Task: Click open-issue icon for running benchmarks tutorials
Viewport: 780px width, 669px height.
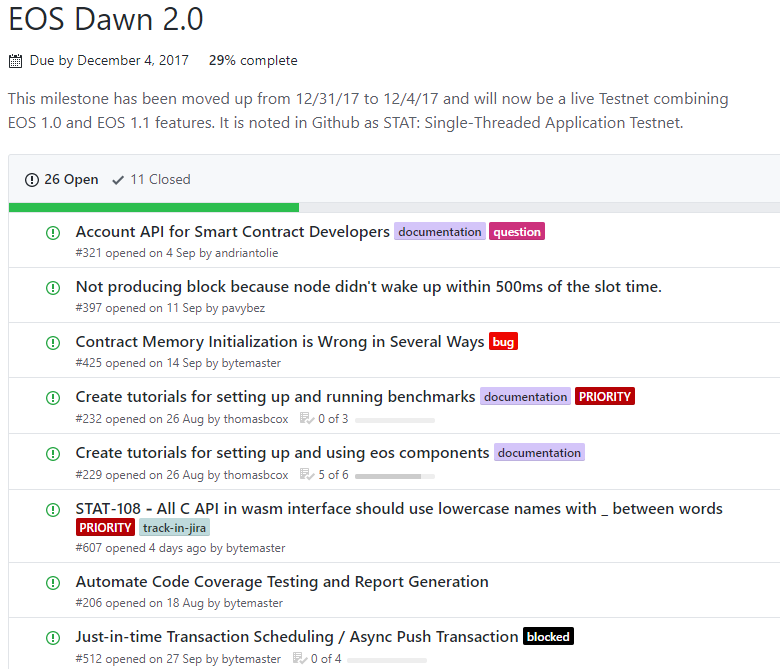Action: [53, 397]
